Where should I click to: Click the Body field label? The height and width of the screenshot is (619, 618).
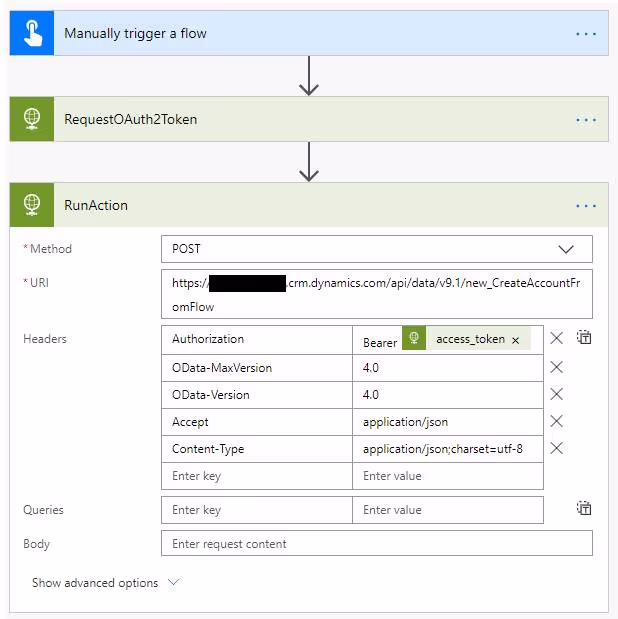pyautogui.click(x=36, y=544)
